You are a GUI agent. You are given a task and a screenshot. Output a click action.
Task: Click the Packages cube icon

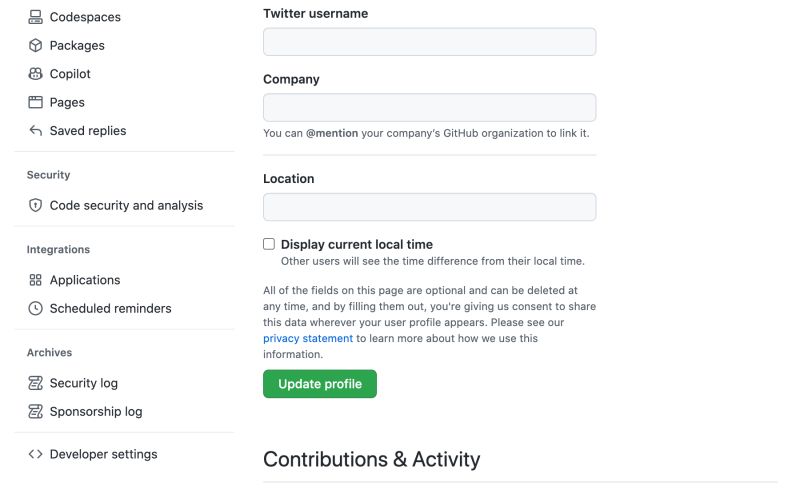35,45
